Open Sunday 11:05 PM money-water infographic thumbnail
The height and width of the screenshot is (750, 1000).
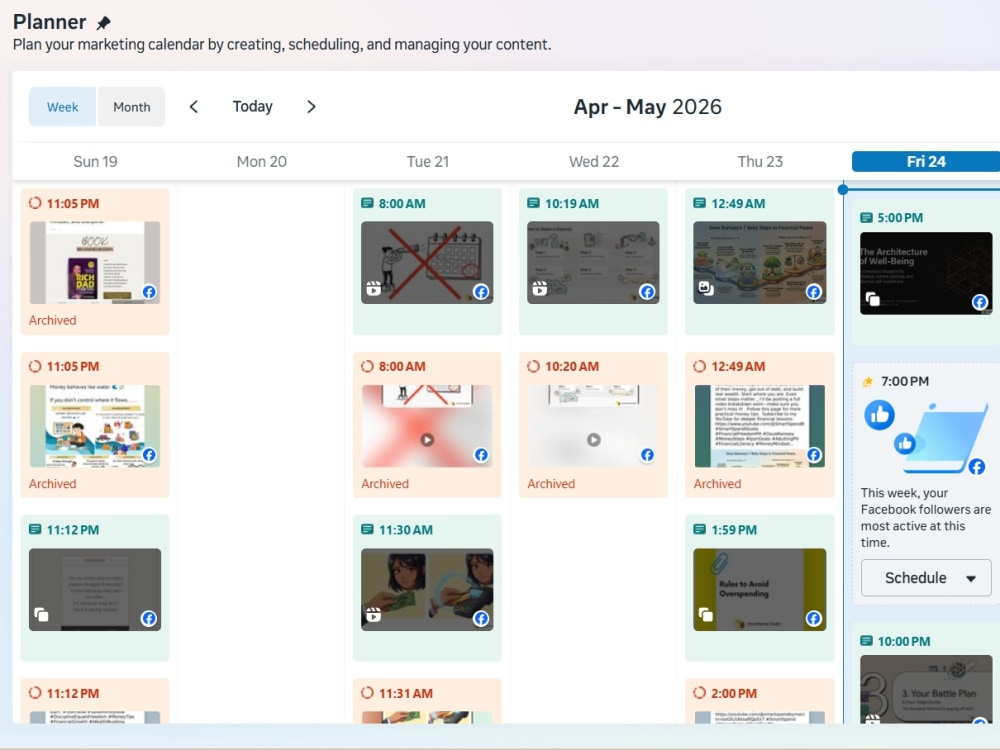click(95, 425)
